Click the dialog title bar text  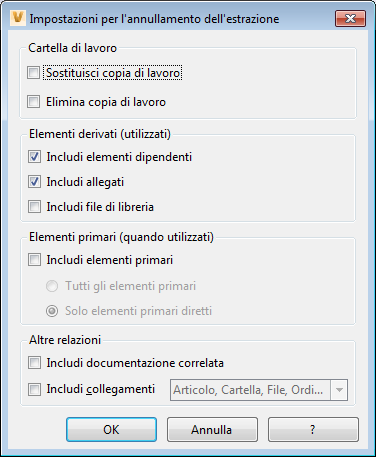point(154,19)
